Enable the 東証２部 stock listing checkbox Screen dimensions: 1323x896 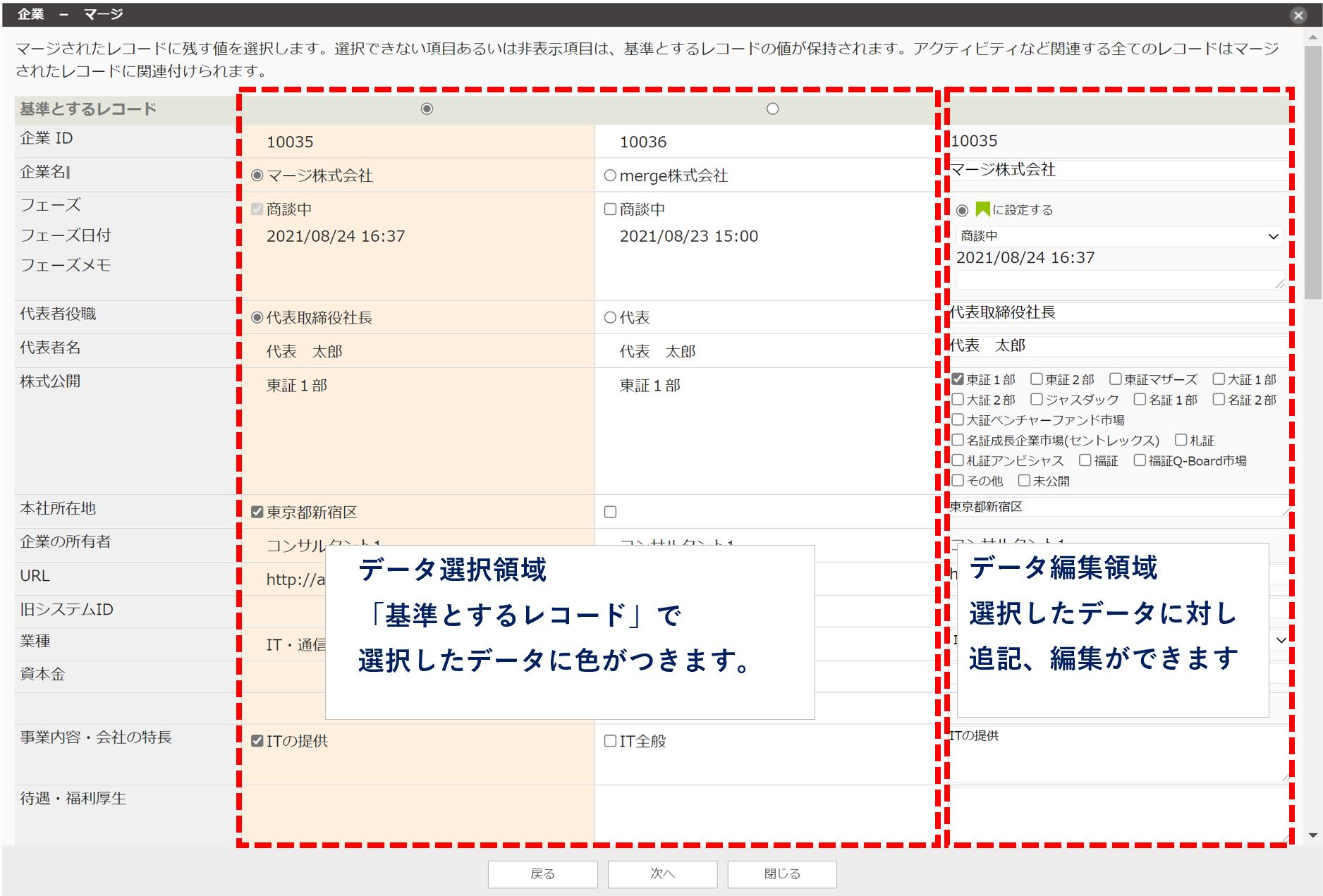(1037, 379)
